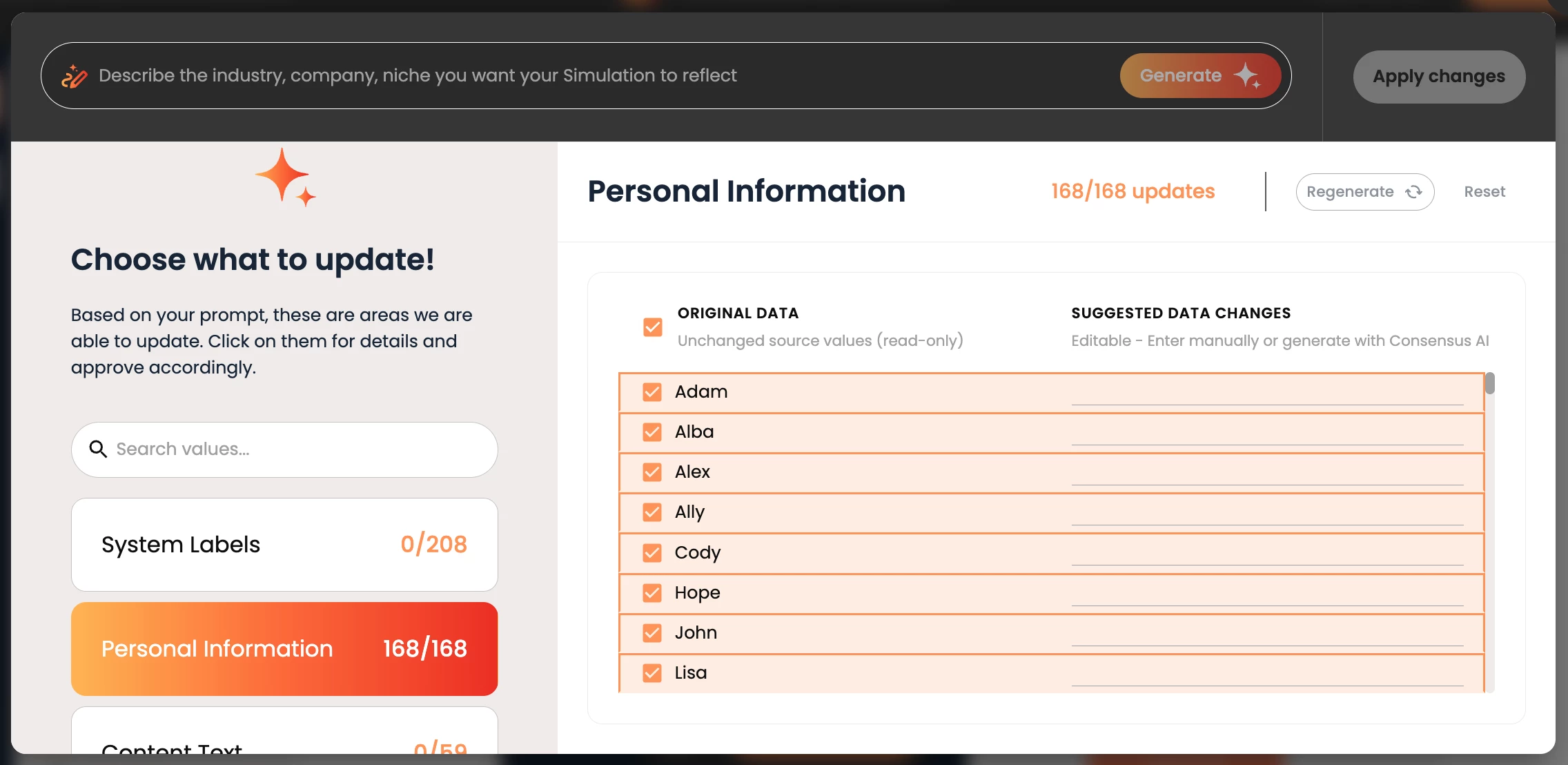
Task: Uncheck the Adam row checkbox
Action: tap(652, 392)
